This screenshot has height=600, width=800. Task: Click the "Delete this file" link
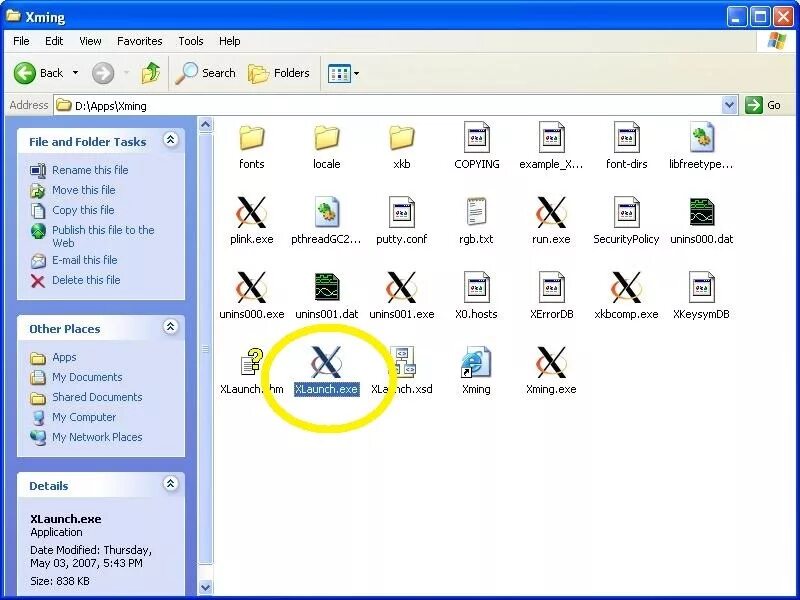coord(86,280)
